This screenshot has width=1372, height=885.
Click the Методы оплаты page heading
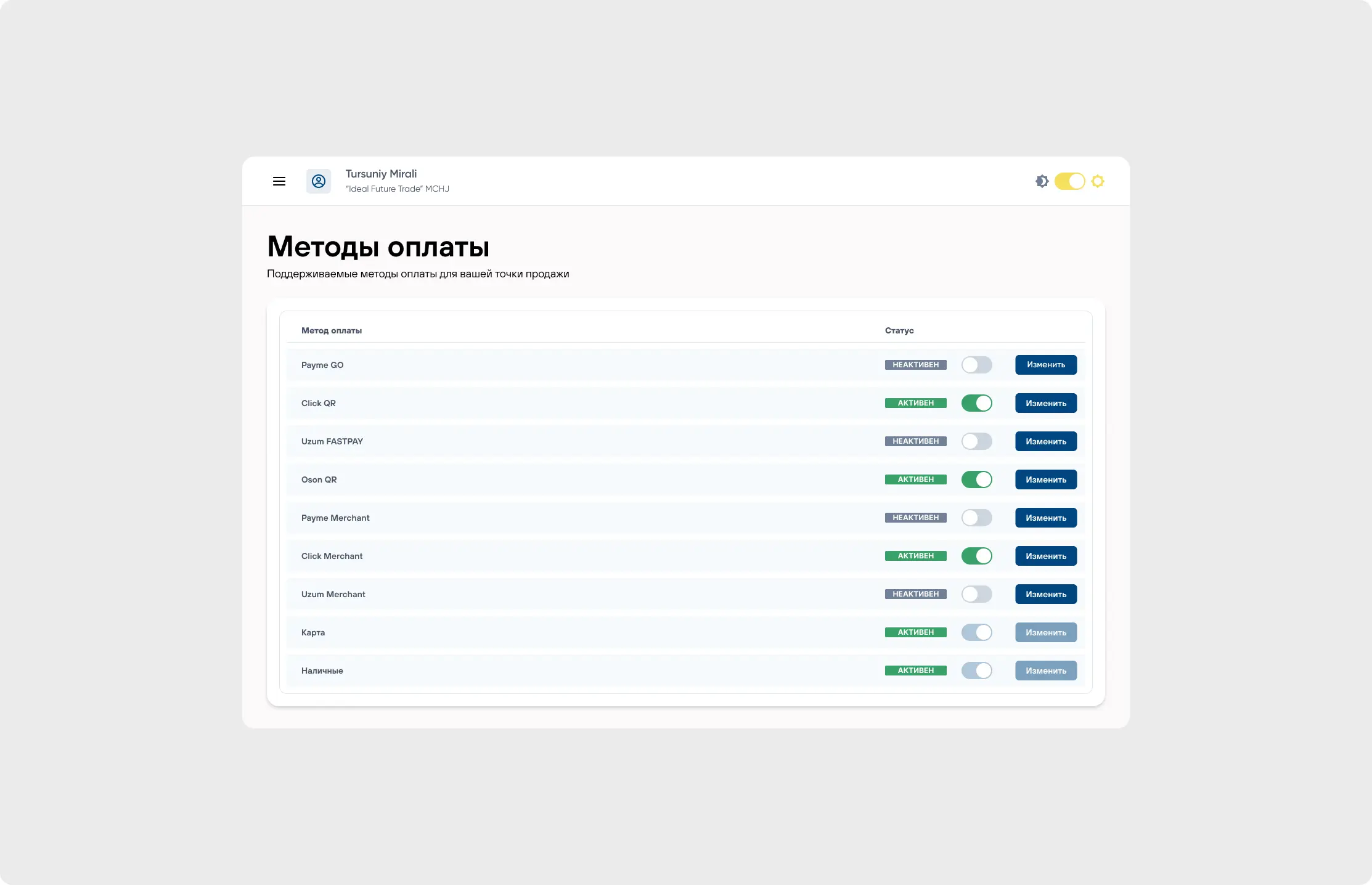(378, 247)
